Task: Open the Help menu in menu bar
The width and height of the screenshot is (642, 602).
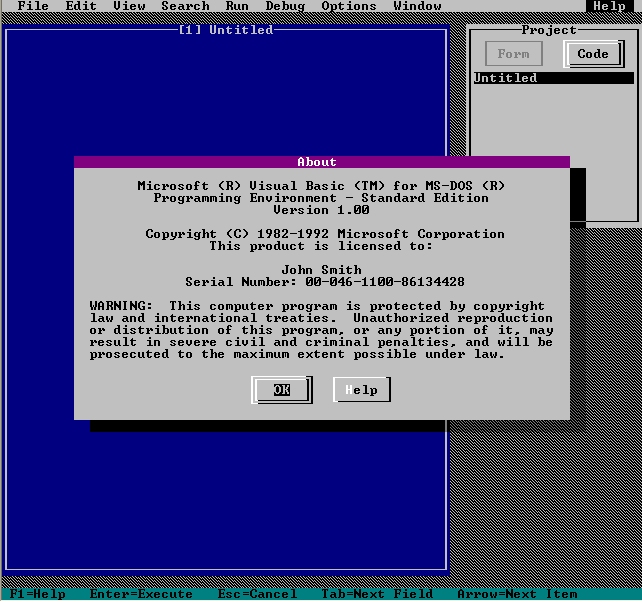Action: click(x=609, y=6)
